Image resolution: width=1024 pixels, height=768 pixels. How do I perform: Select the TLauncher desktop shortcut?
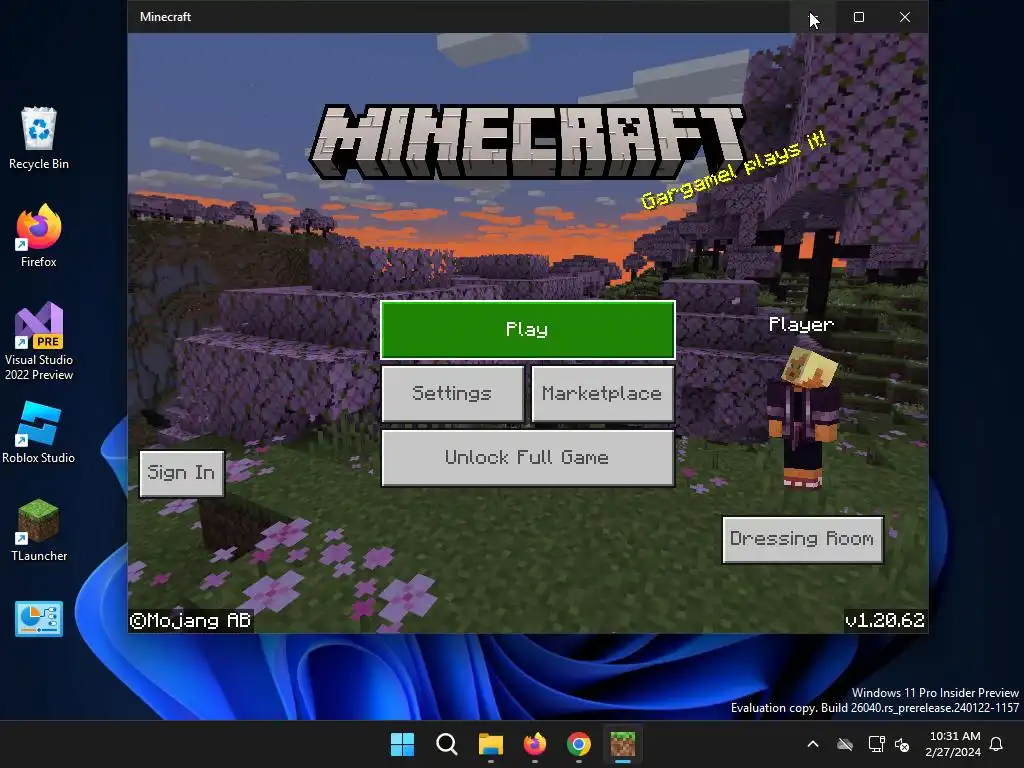pyautogui.click(x=39, y=531)
